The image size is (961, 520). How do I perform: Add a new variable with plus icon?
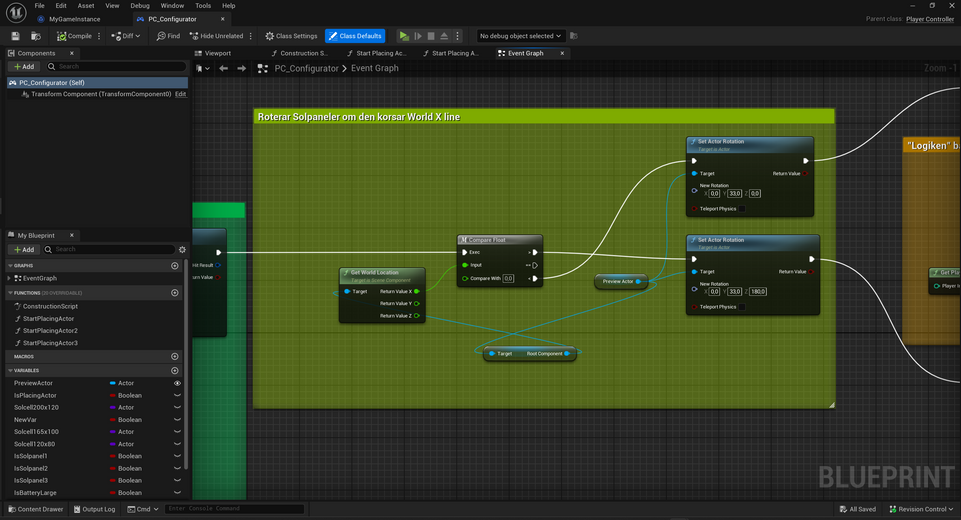click(175, 370)
